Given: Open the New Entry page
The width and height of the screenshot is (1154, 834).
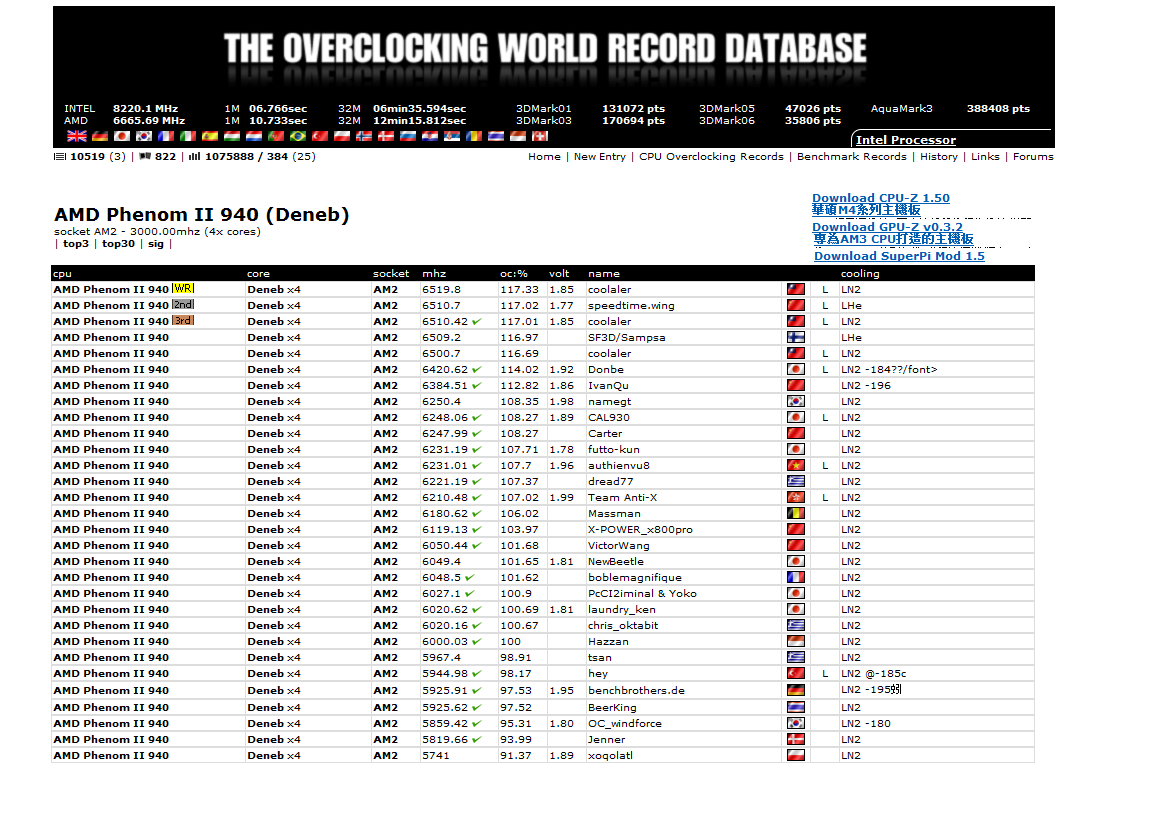Looking at the screenshot, I should pyautogui.click(x=600, y=157).
